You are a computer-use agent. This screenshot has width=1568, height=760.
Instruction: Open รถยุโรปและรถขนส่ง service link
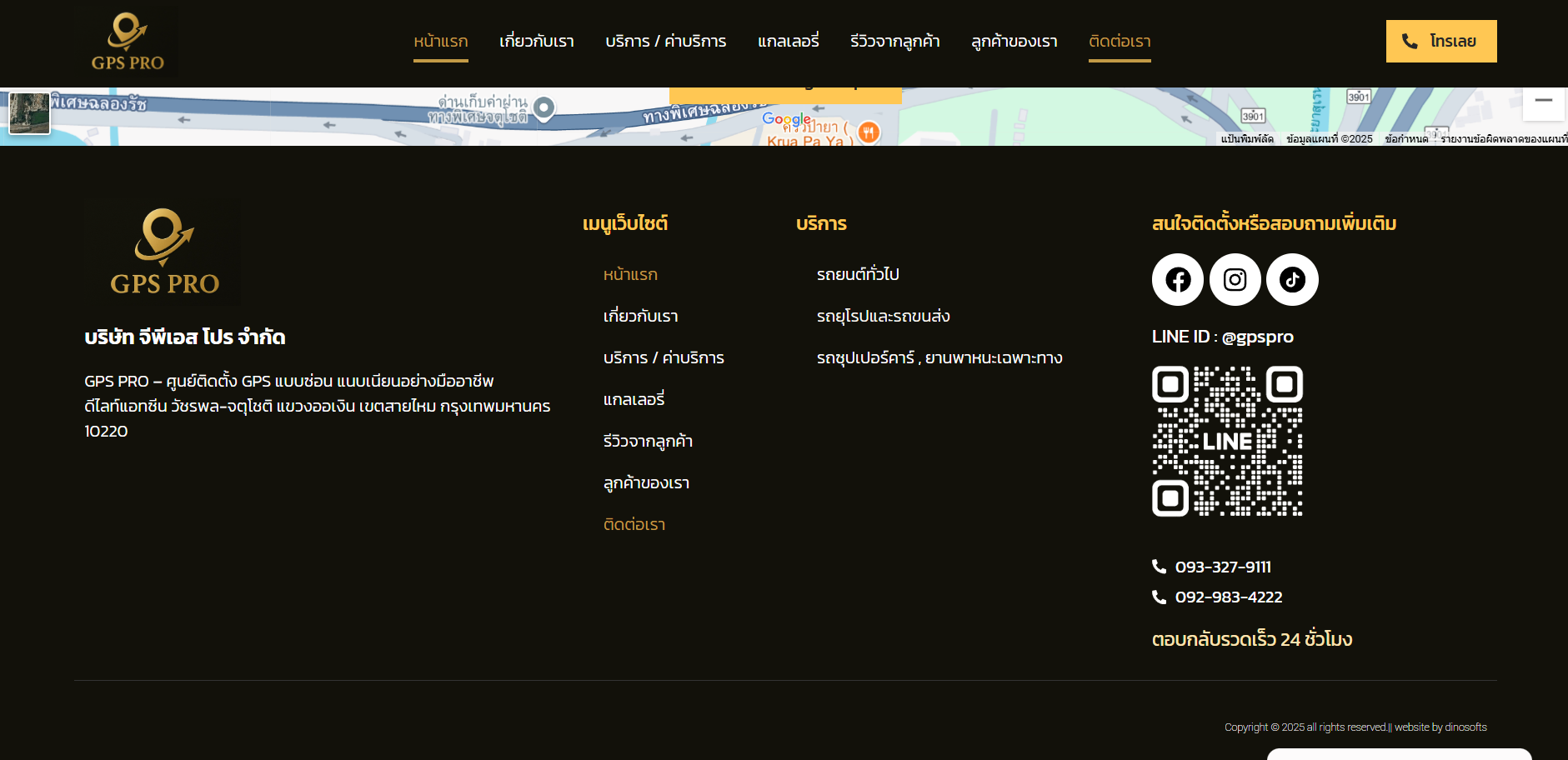883,317
